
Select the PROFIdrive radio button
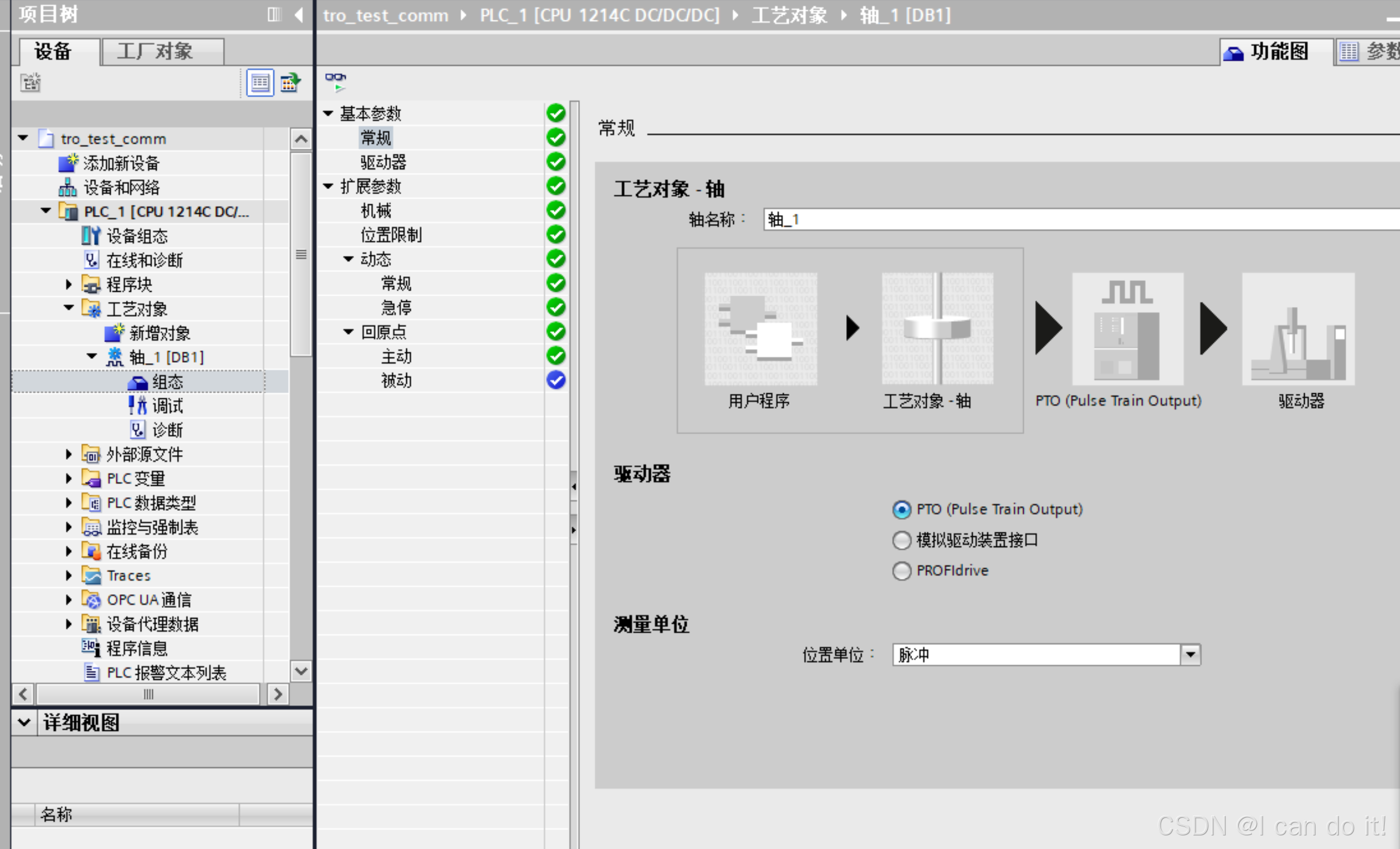901,570
